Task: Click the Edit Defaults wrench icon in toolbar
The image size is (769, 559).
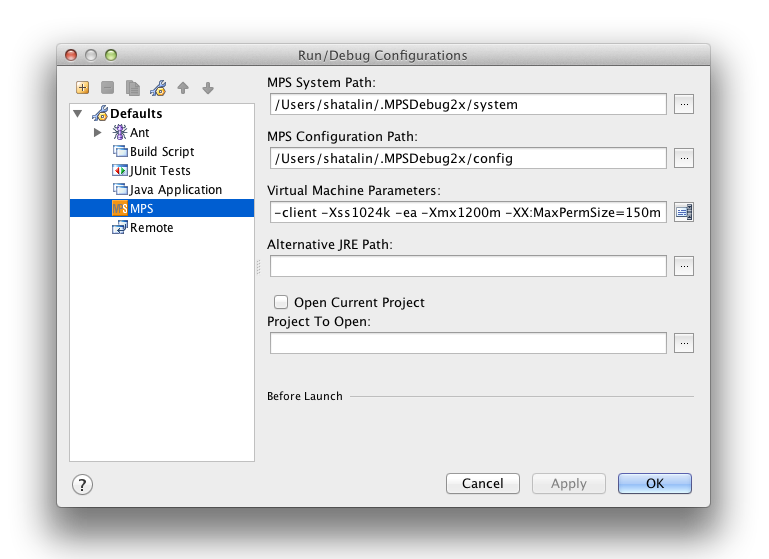Action: click(158, 88)
